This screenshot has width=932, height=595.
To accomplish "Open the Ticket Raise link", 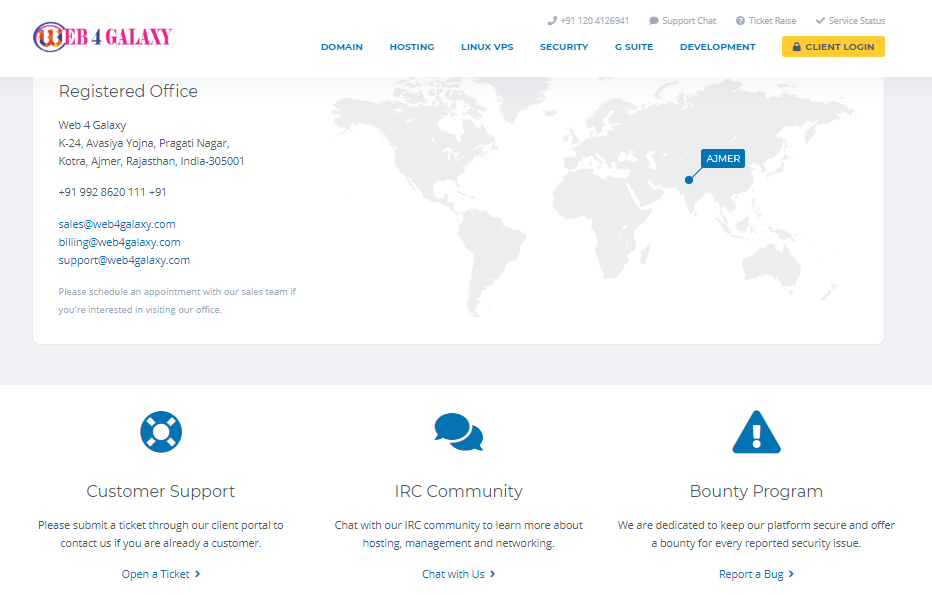I will coord(766,21).
